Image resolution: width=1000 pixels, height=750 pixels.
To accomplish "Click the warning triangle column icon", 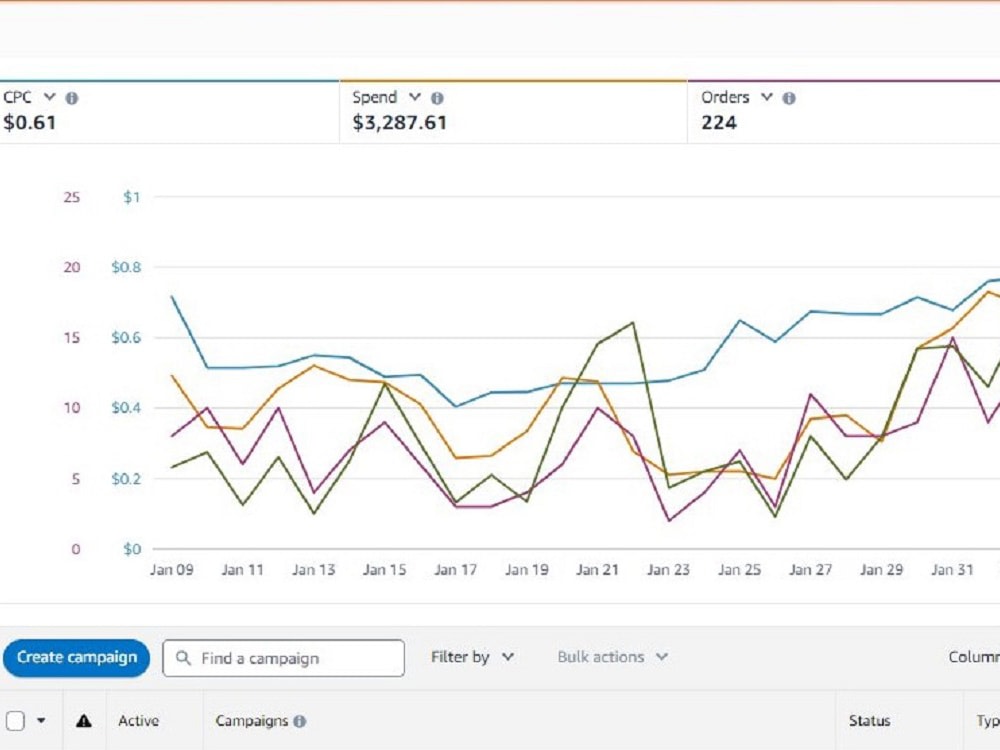I will click(84, 721).
